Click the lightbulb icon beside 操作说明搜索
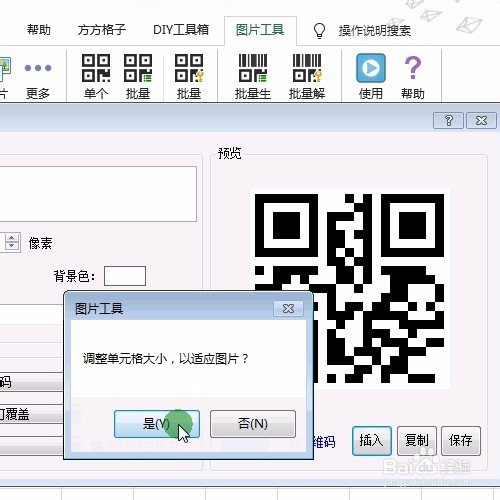 [x=319, y=31]
